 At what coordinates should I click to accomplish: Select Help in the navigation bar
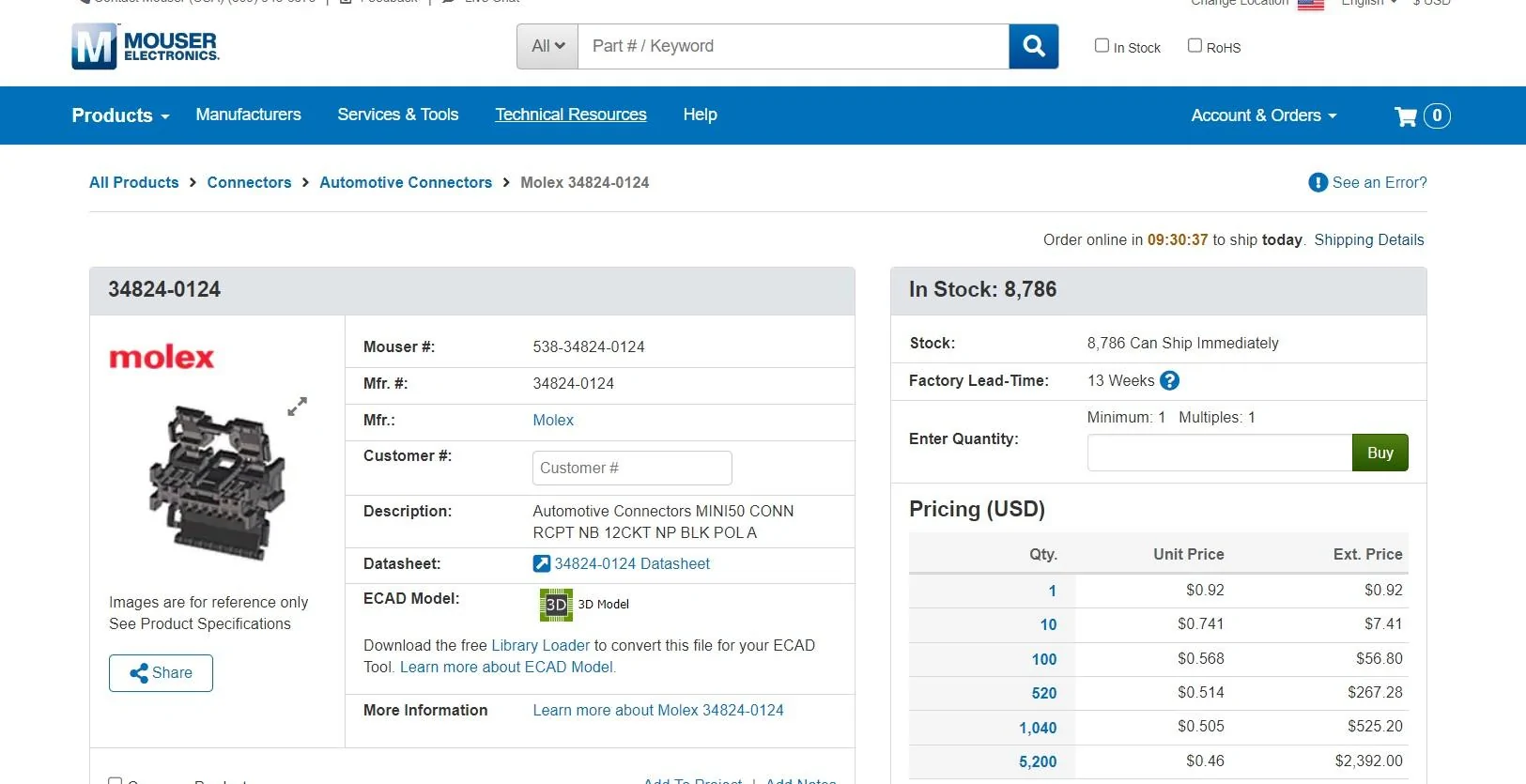click(x=701, y=115)
